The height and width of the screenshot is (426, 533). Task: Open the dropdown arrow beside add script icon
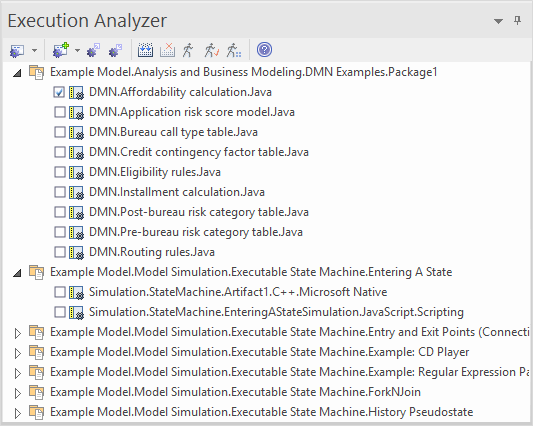[x=78, y=50]
